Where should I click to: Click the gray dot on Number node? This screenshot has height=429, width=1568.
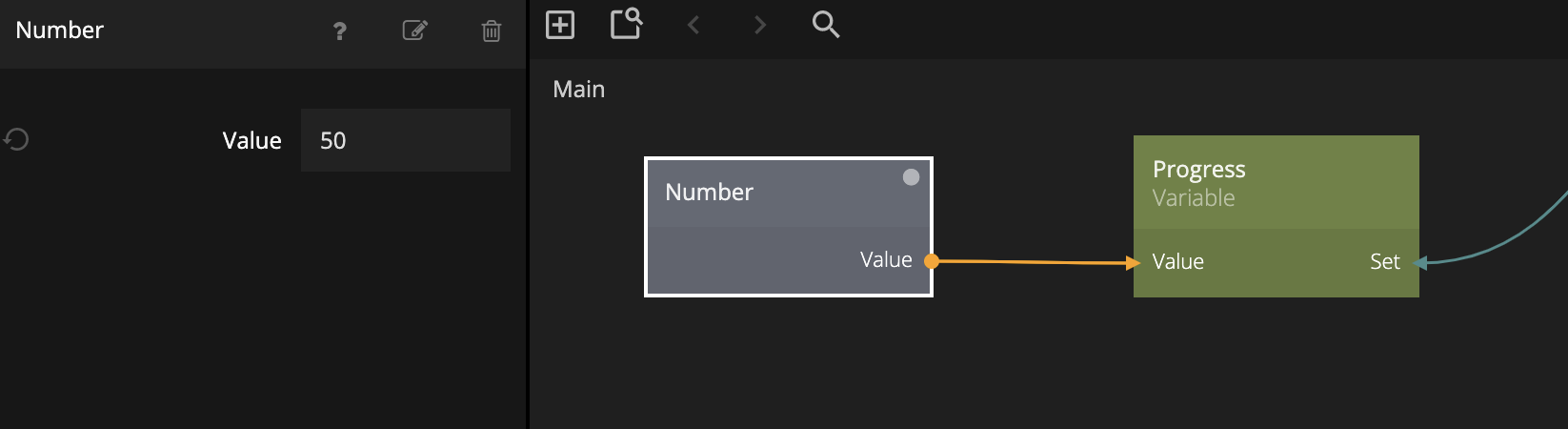click(x=911, y=177)
